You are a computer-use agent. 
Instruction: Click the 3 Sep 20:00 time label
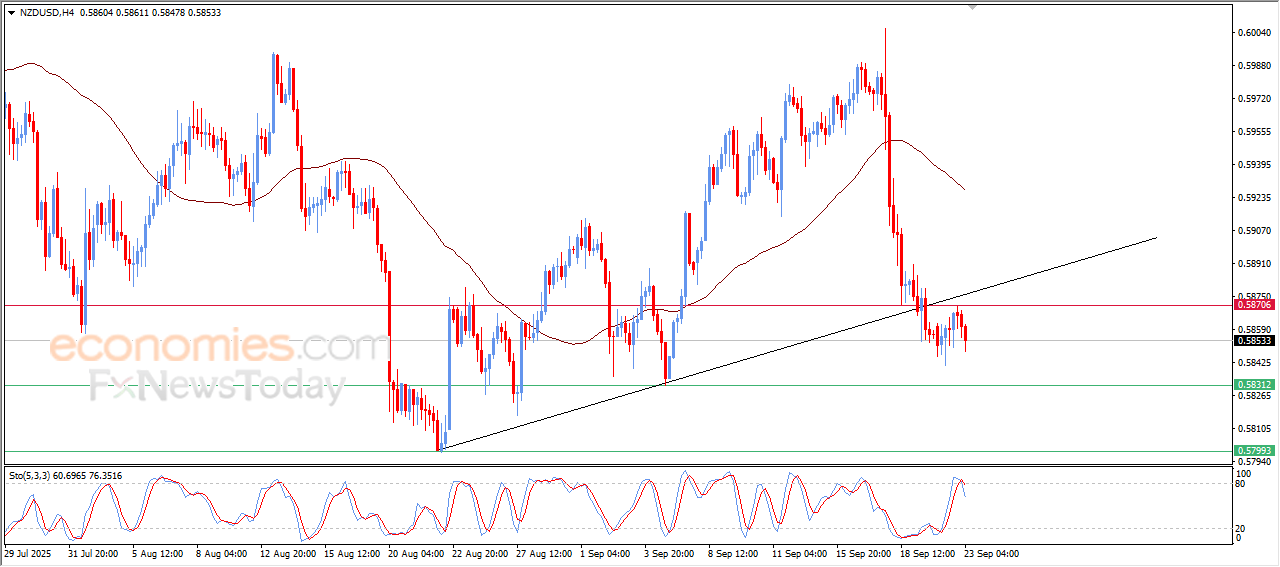click(x=669, y=552)
